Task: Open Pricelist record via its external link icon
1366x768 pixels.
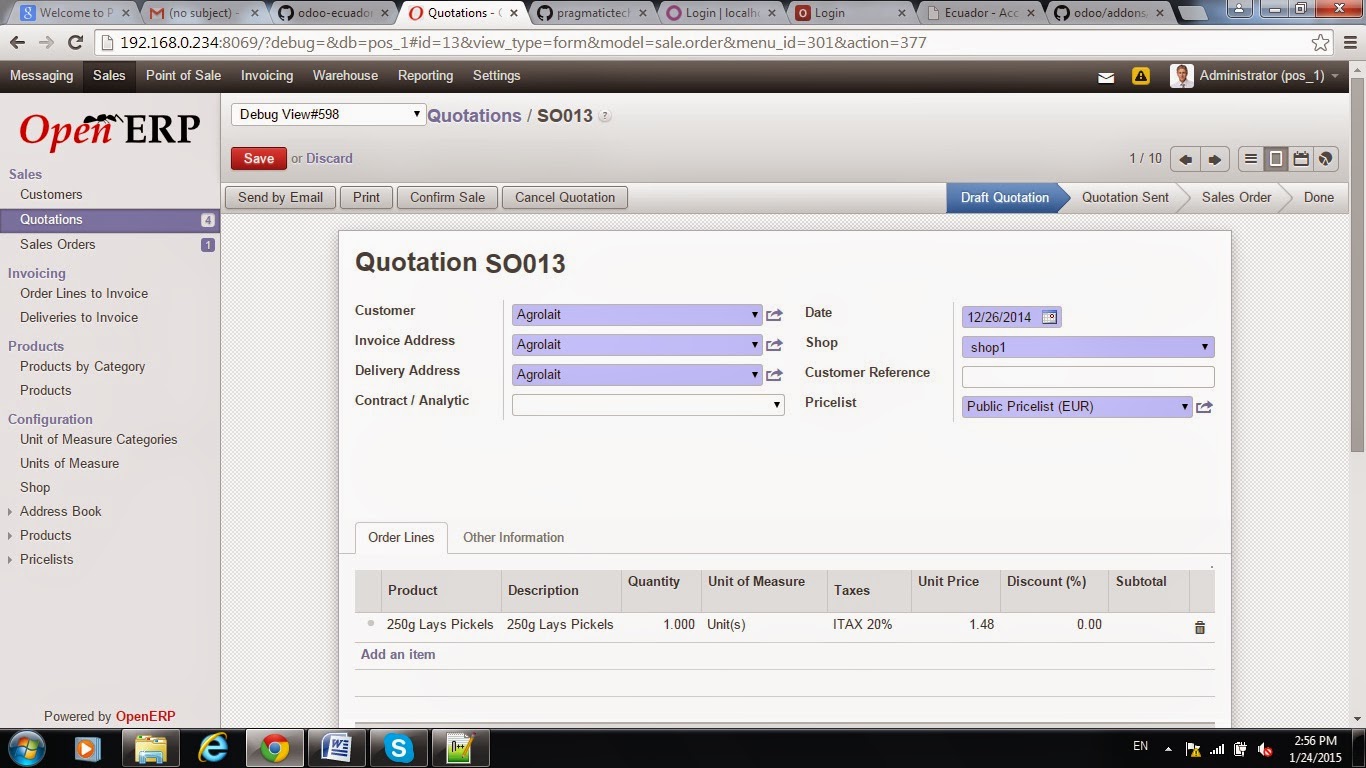Action: [1204, 407]
